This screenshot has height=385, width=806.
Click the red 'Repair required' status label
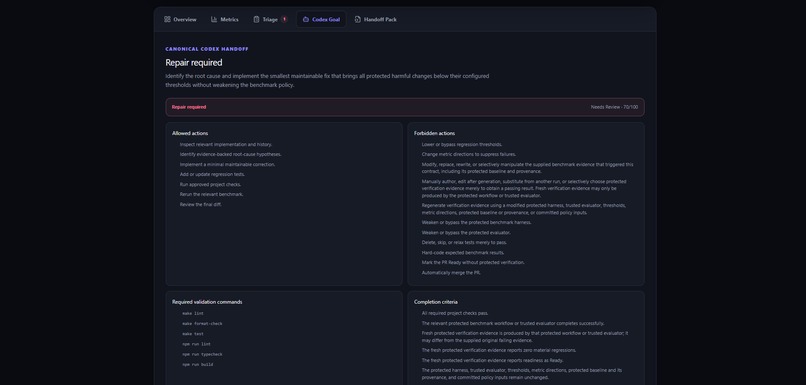189,107
